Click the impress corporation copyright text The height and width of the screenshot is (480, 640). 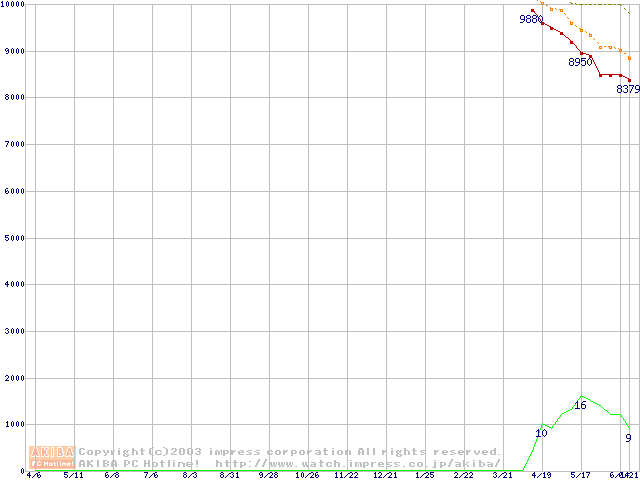pos(290,451)
